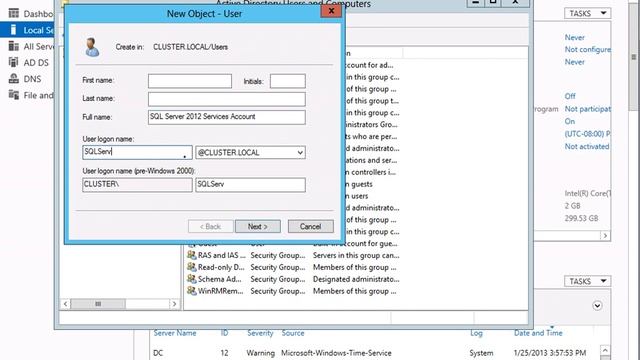The image size is (640, 360).
Task: Sort events by Date and Time column
Action: pyautogui.click(x=538, y=333)
